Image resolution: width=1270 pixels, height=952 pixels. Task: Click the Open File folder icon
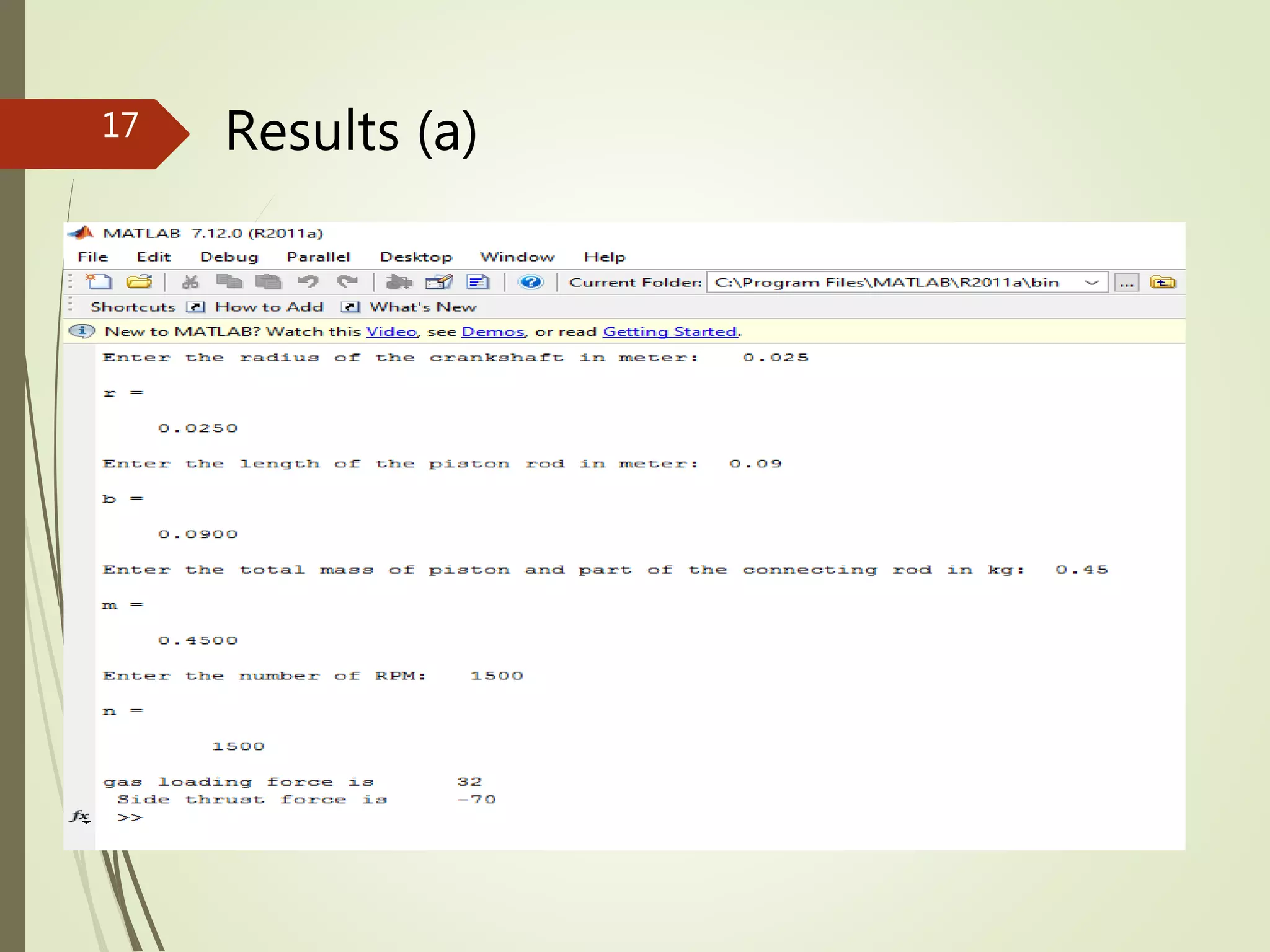[139, 282]
